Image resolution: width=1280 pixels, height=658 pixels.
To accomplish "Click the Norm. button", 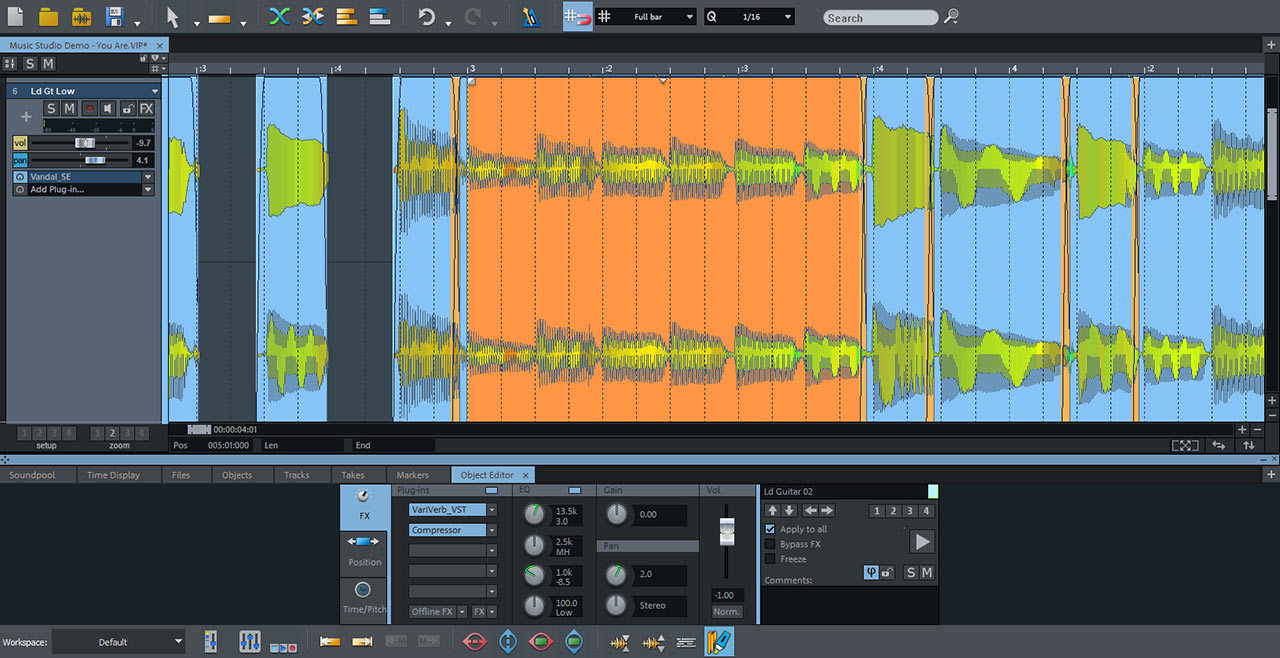I will tap(727, 611).
